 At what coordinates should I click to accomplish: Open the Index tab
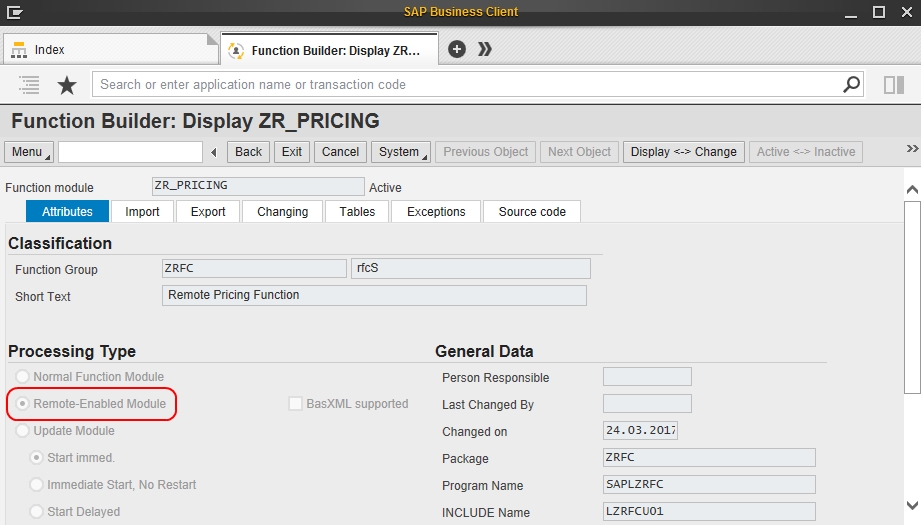110,49
